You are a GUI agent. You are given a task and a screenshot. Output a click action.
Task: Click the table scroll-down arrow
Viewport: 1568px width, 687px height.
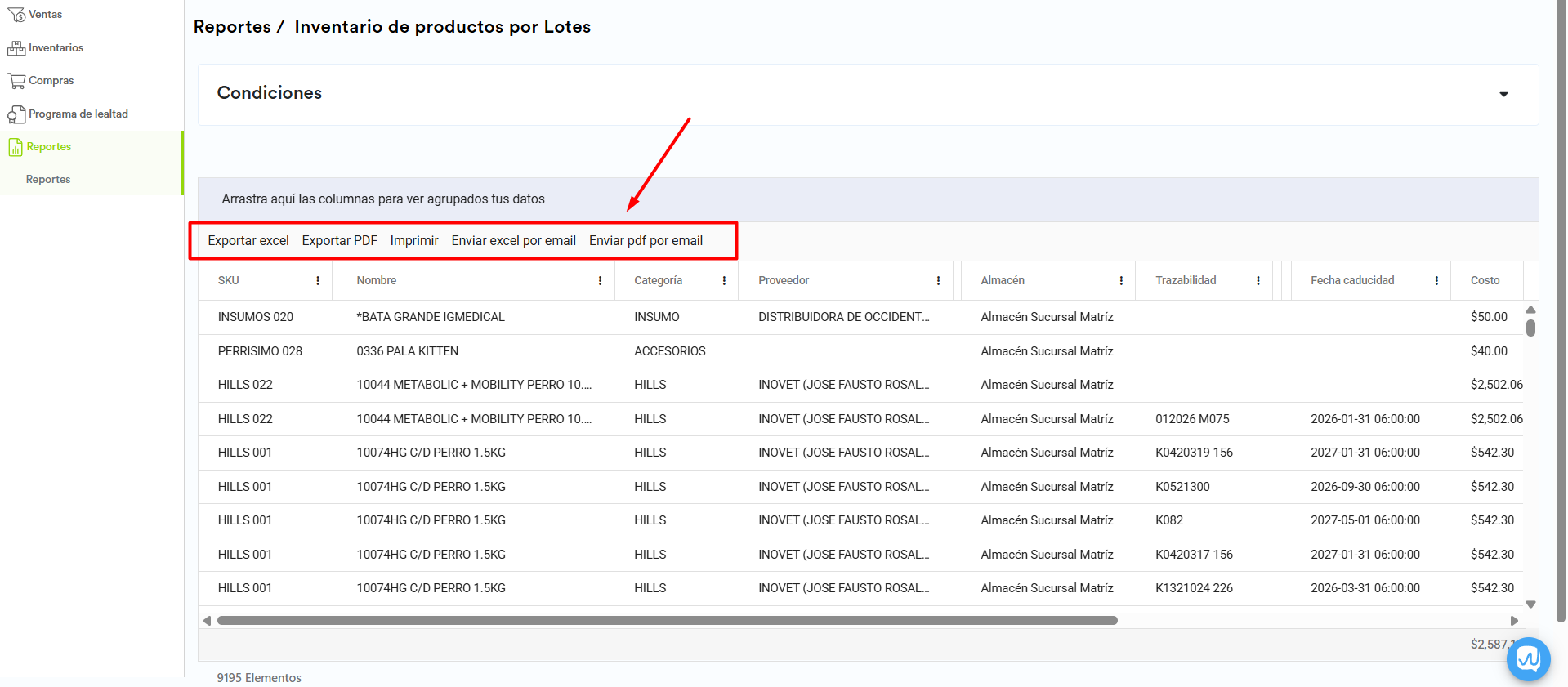[x=1530, y=604]
